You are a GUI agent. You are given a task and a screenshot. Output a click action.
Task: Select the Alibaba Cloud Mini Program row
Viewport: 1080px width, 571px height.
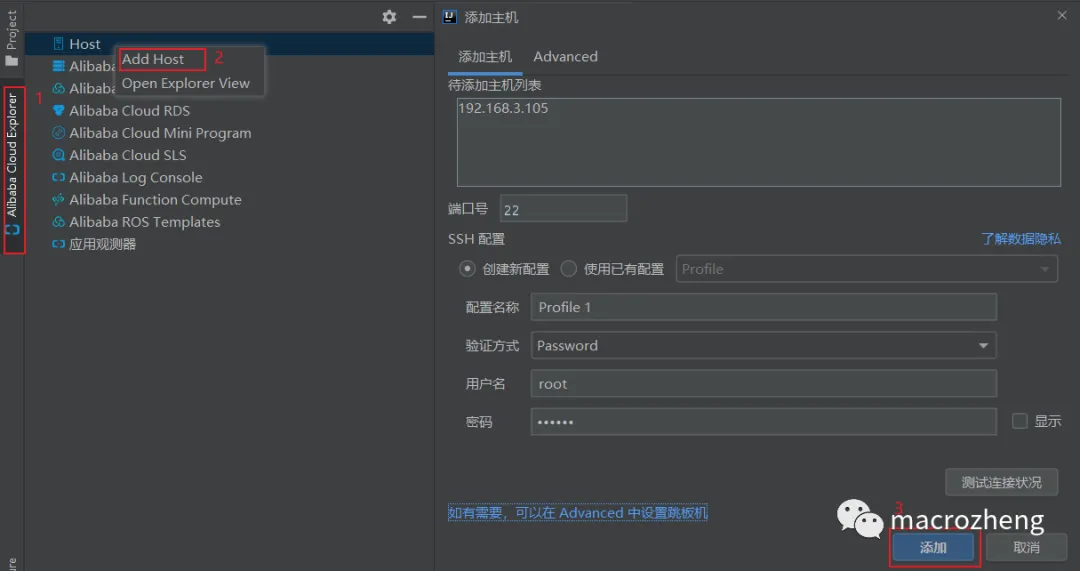pyautogui.click(x=229, y=133)
